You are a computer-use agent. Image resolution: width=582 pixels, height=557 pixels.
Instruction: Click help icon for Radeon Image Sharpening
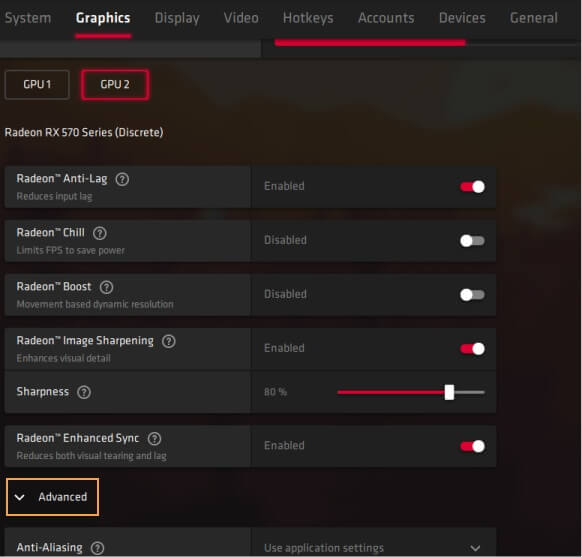coord(169,341)
